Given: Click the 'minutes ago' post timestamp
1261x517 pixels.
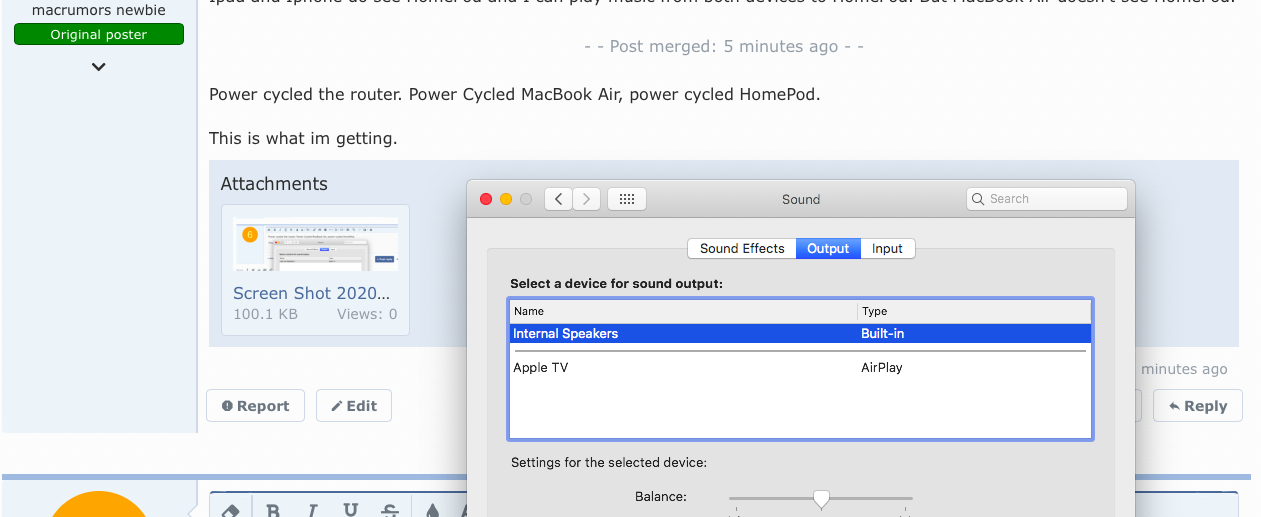Looking at the screenshot, I should 1184,369.
